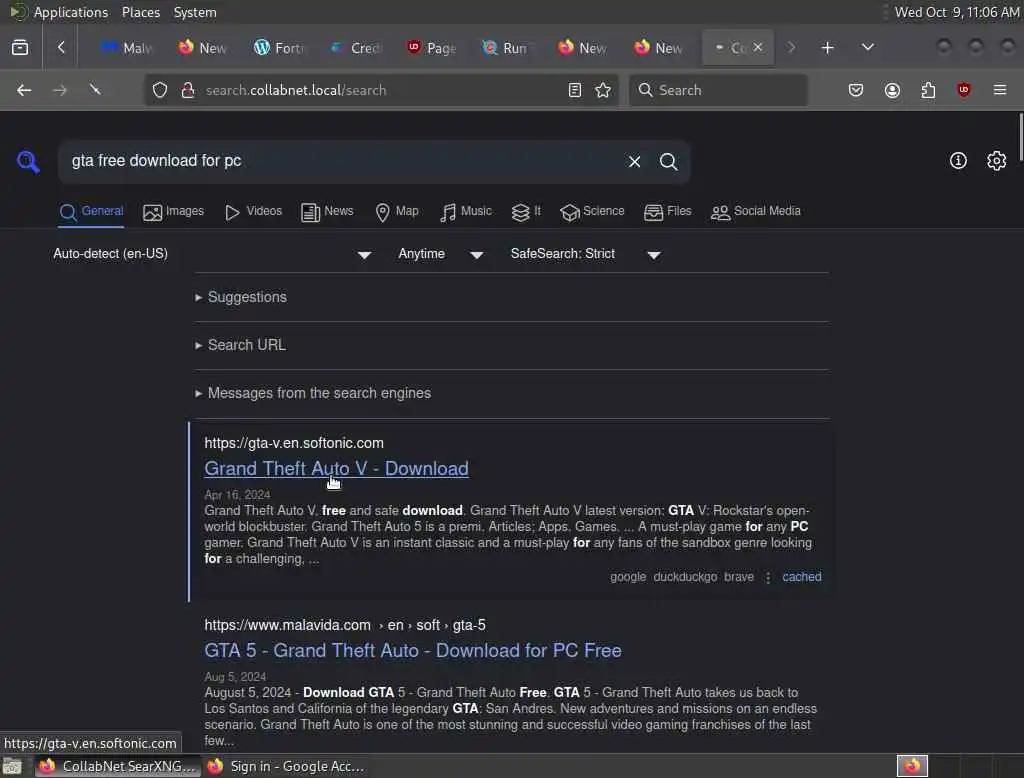Select the Music category tab
Image resolution: width=1024 pixels, height=778 pixels.
pos(466,212)
